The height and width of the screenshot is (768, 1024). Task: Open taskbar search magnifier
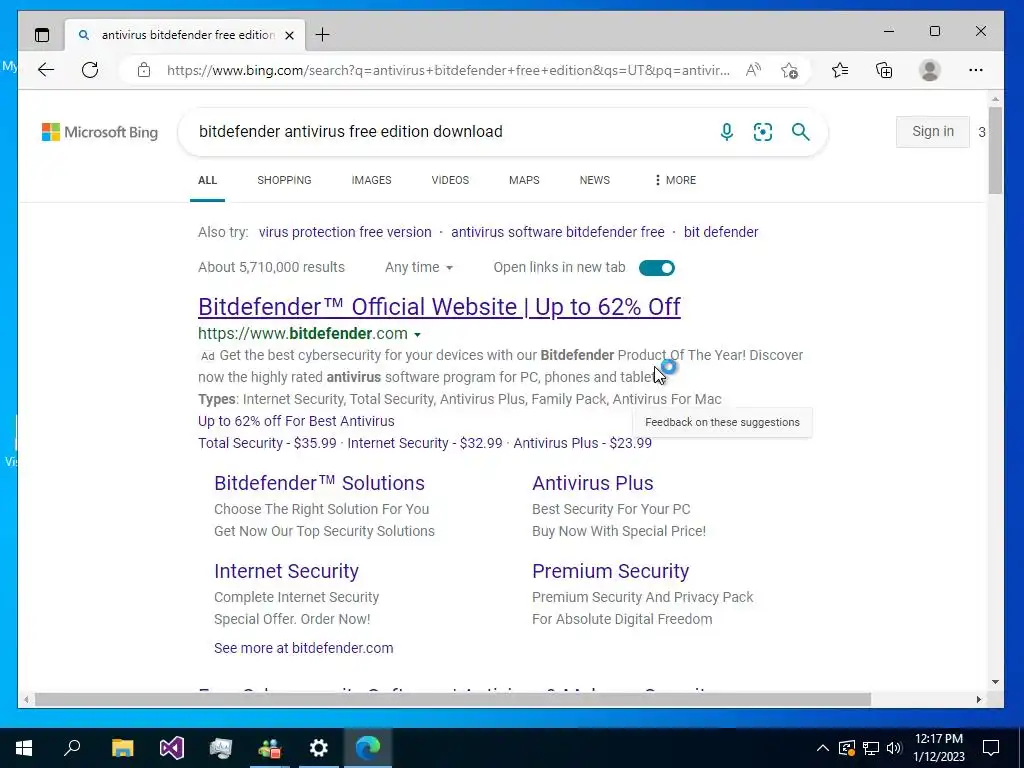pyautogui.click(x=72, y=748)
